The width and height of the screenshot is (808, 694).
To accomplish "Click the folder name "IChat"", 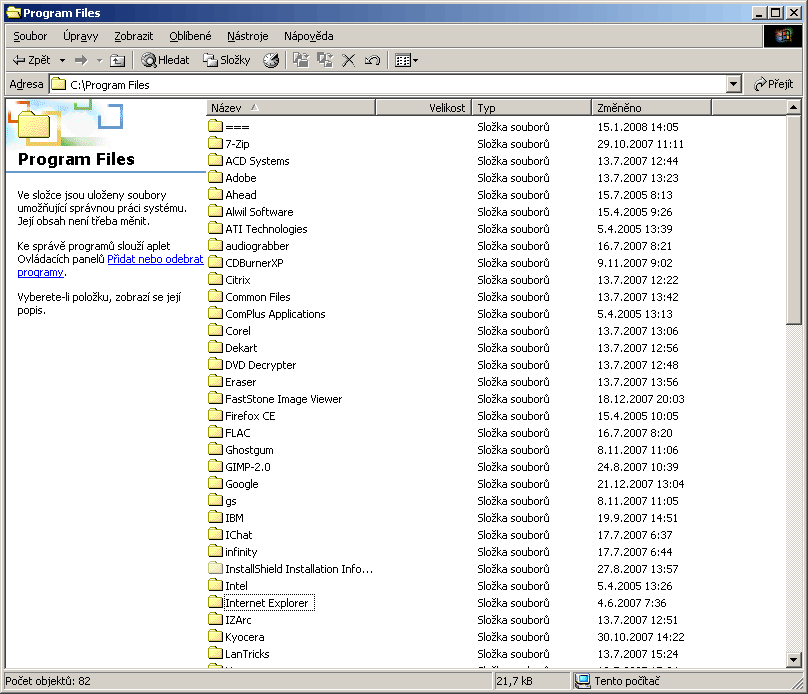I will [239, 535].
